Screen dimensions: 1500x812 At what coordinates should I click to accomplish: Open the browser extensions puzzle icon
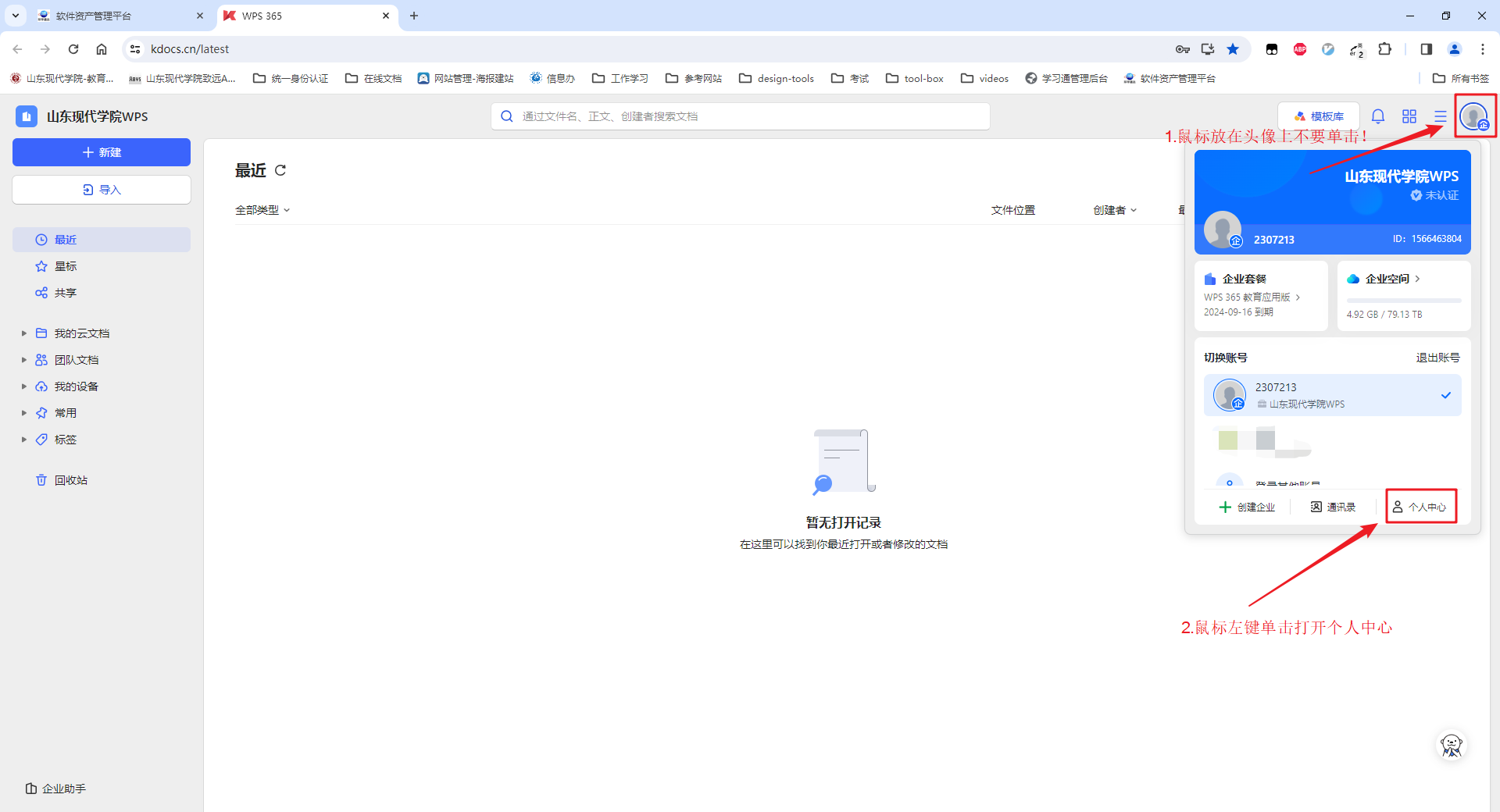coord(1384,49)
